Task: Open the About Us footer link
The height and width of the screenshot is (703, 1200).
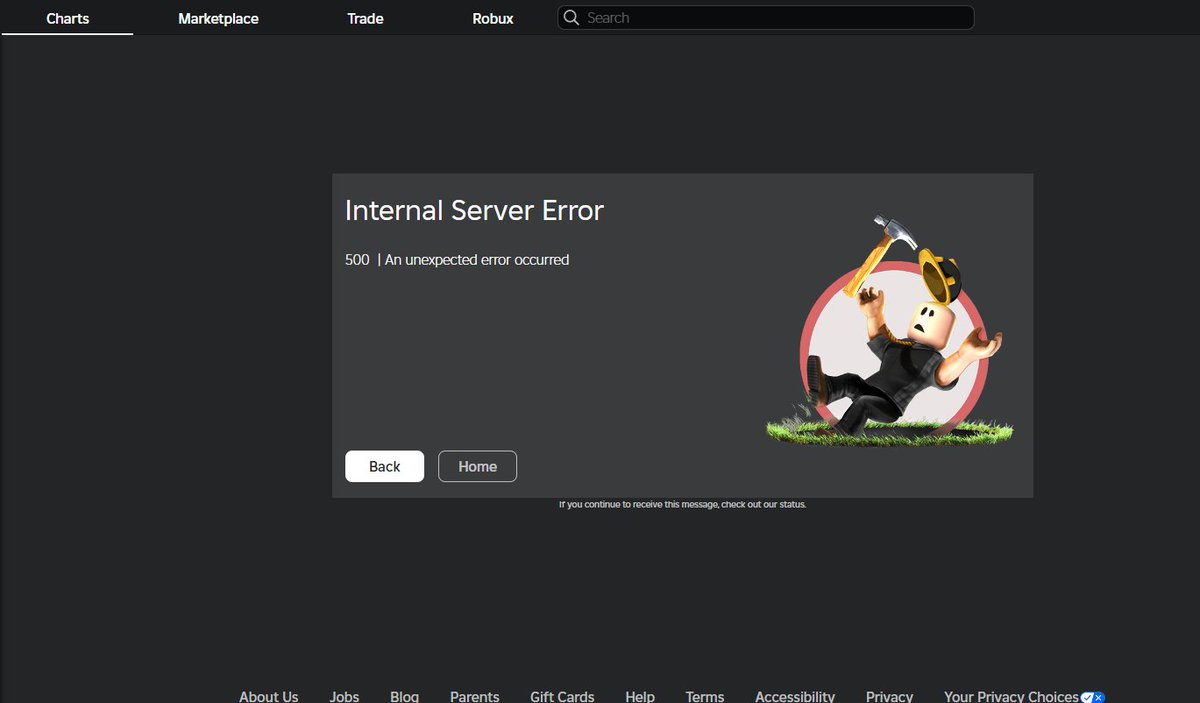Action: [268, 696]
